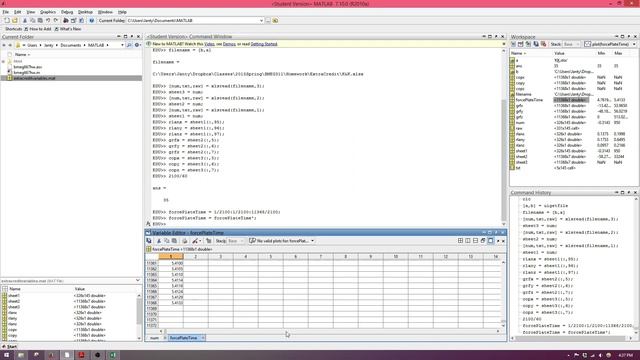Open the Current Folder actions gear menu
The image size is (640, 360).
[137, 45]
